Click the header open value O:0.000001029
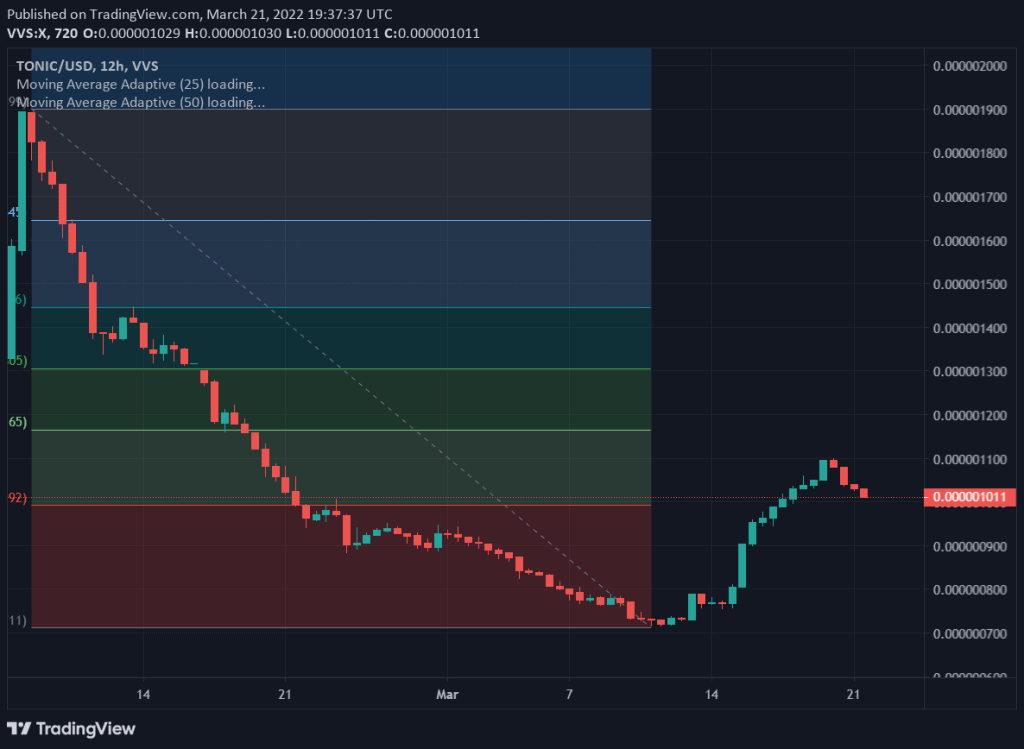This screenshot has width=1024, height=749. 131,33
